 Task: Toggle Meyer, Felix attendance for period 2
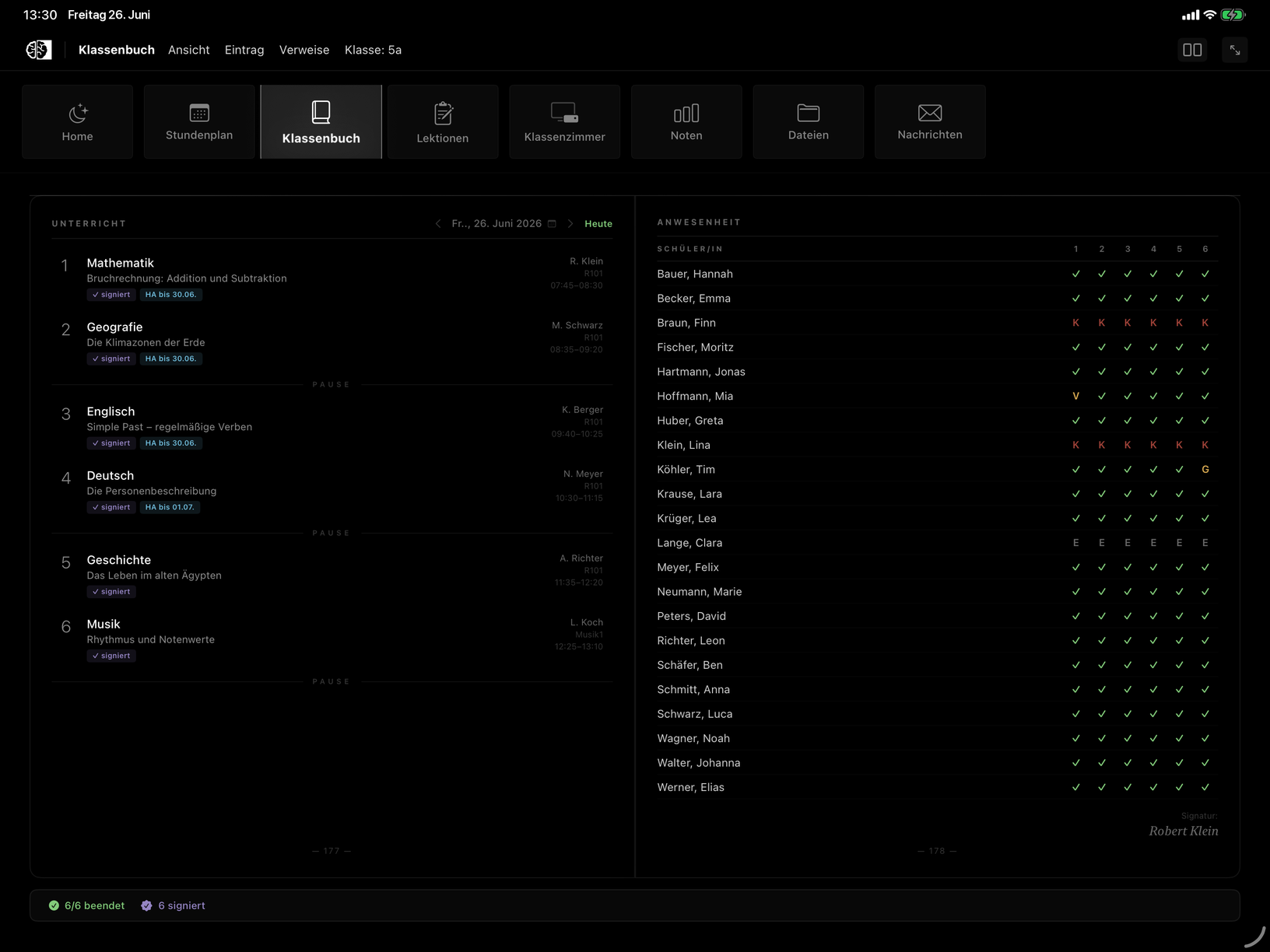click(1102, 567)
